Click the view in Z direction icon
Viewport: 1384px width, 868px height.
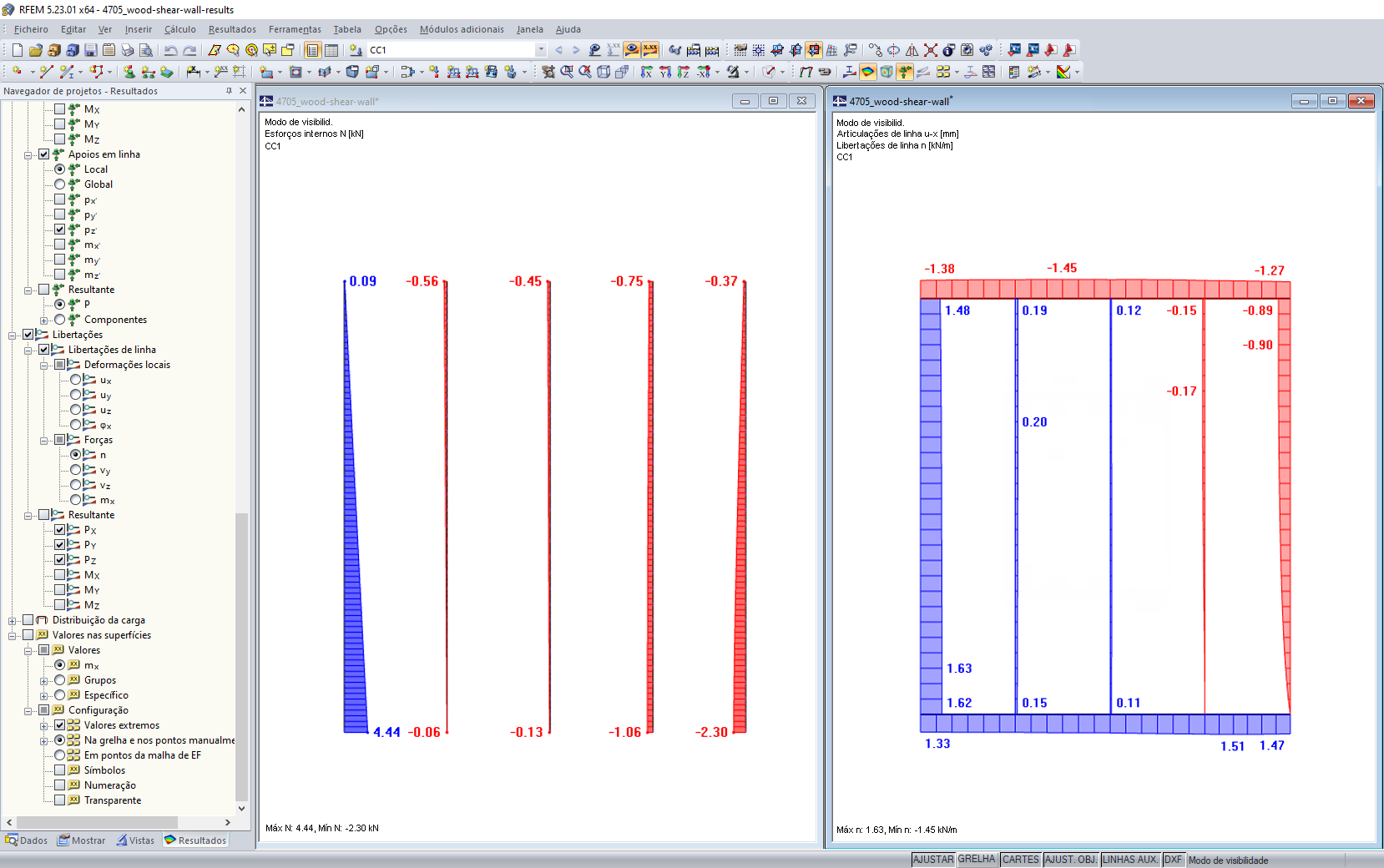[684, 72]
